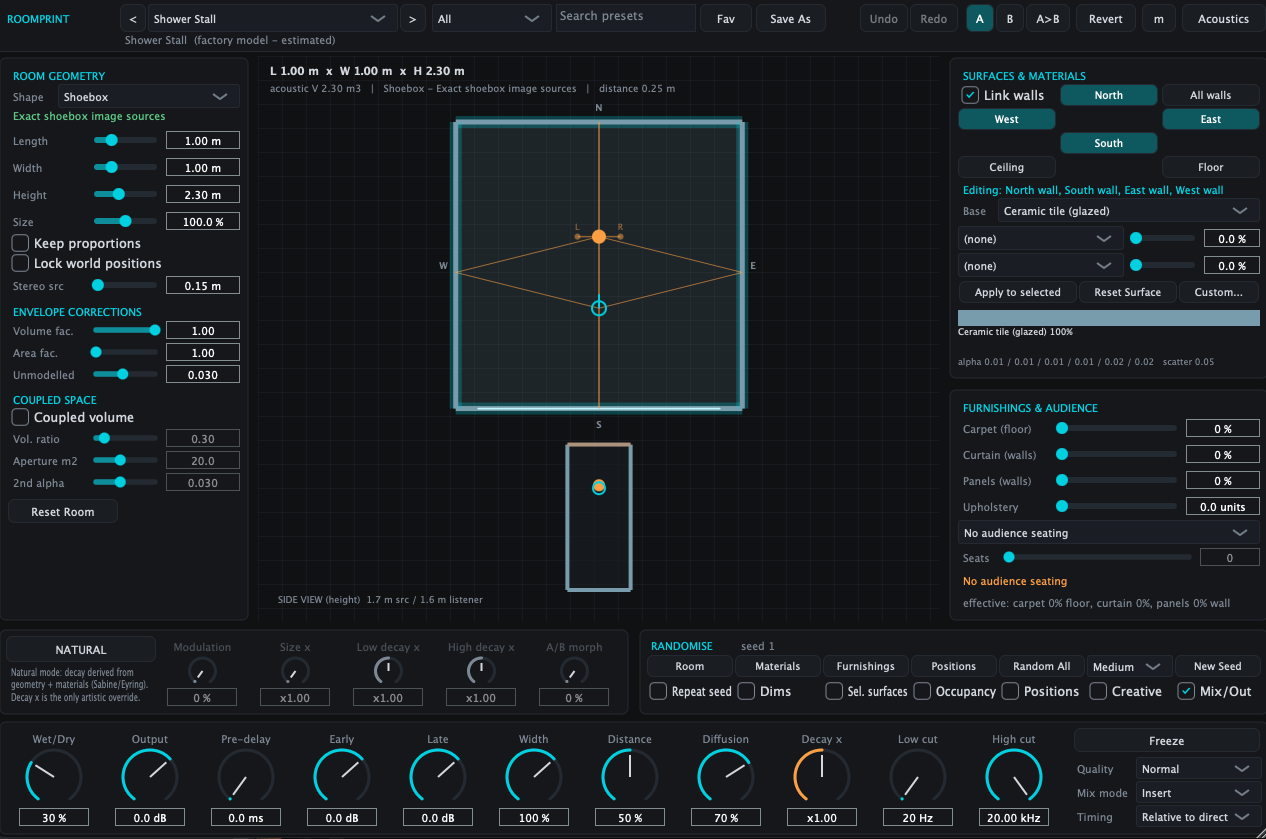Viewport: 1266px width, 839px height.
Task: Click the High cut knob
Action: pos(1014,778)
